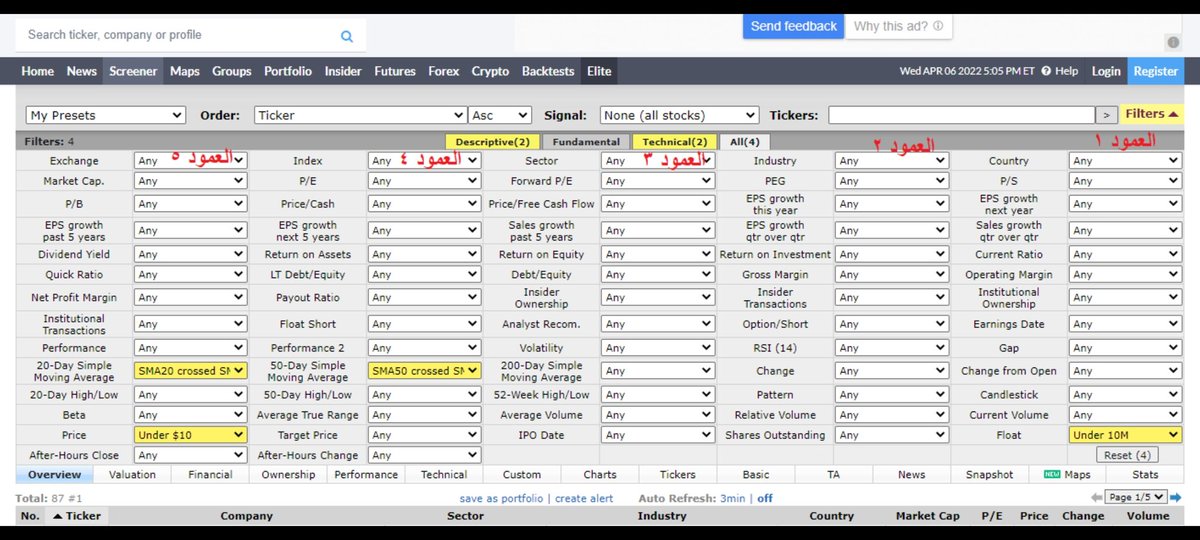Image resolution: width=1200 pixels, height=540 pixels.
Task: Open the Dividend Yield filter dropdown
Action: [x=190, y=254]
